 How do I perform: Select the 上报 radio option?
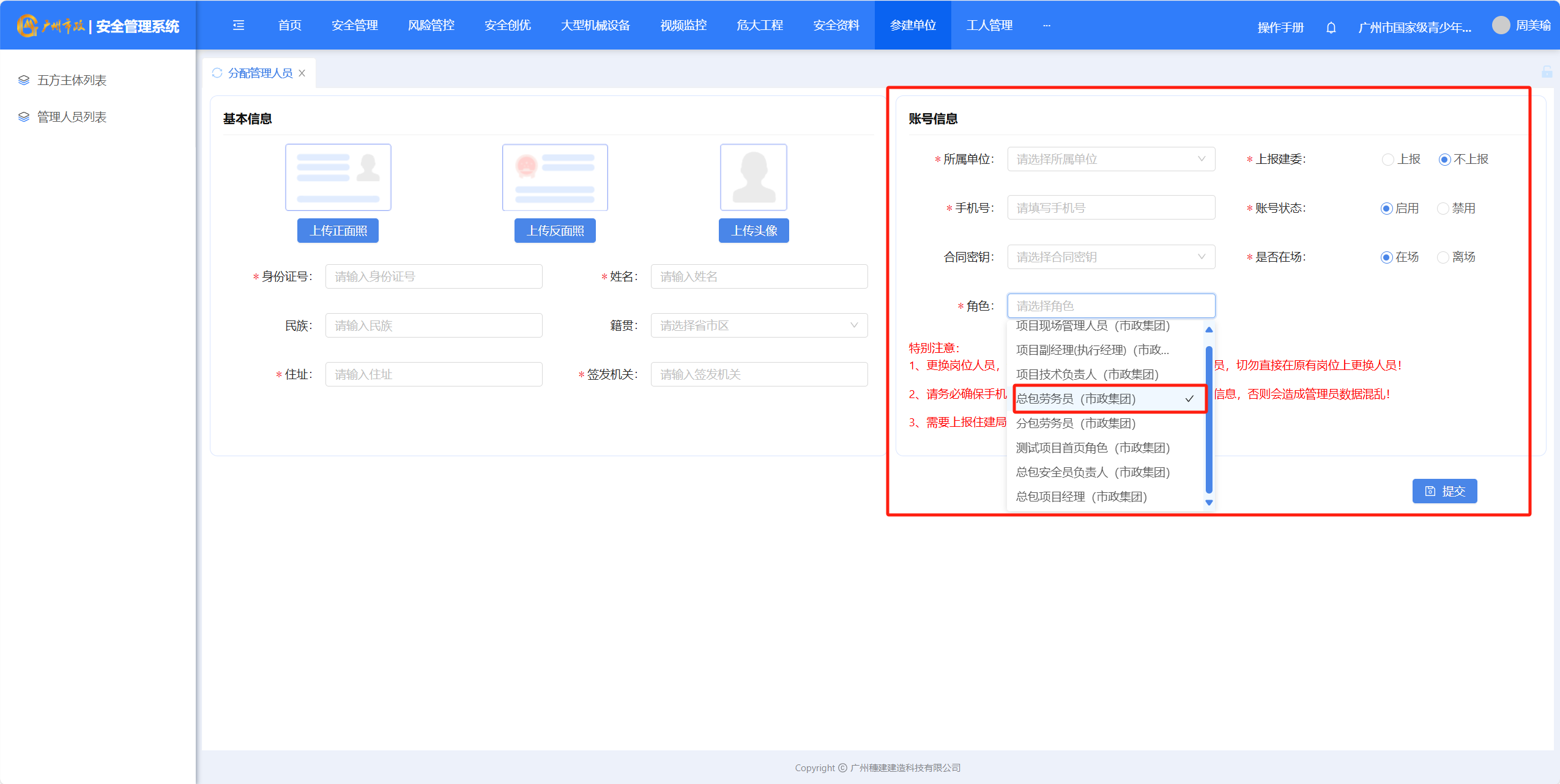click(x=1388, y=160)
